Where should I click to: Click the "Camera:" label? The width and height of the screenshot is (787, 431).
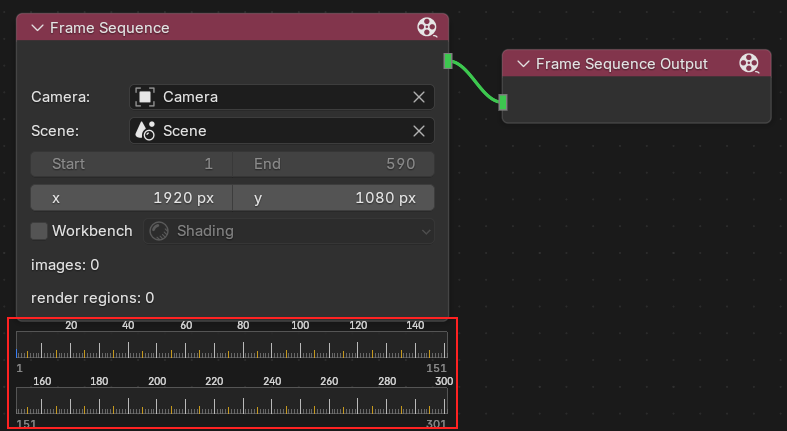click(x=61, y=97)
